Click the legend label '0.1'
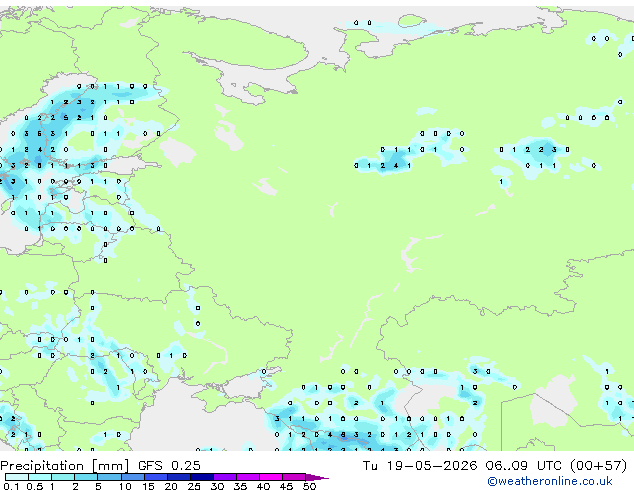Screen dimensions: 634x490 pyautogui.click(x=11, y=486)
